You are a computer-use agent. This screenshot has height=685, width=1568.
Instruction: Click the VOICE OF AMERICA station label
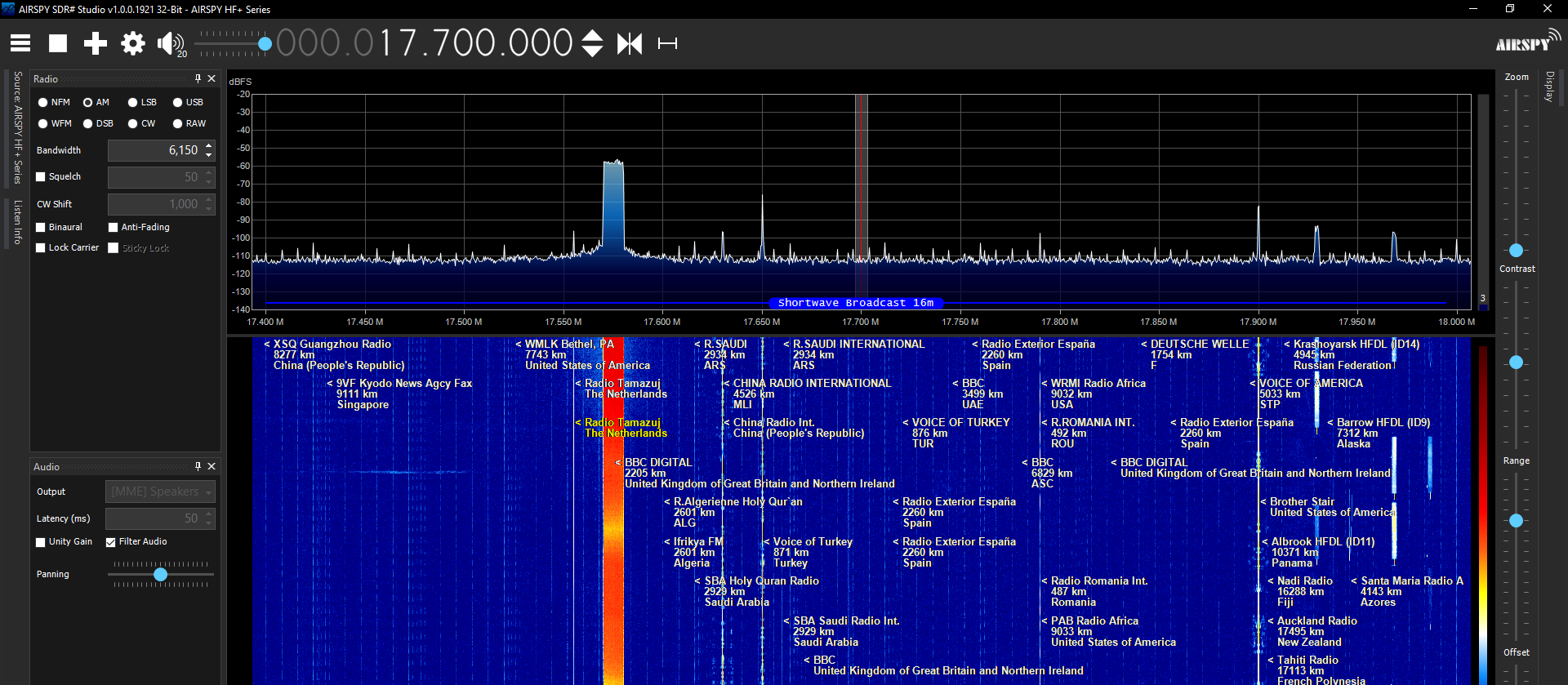[1312, 384]
